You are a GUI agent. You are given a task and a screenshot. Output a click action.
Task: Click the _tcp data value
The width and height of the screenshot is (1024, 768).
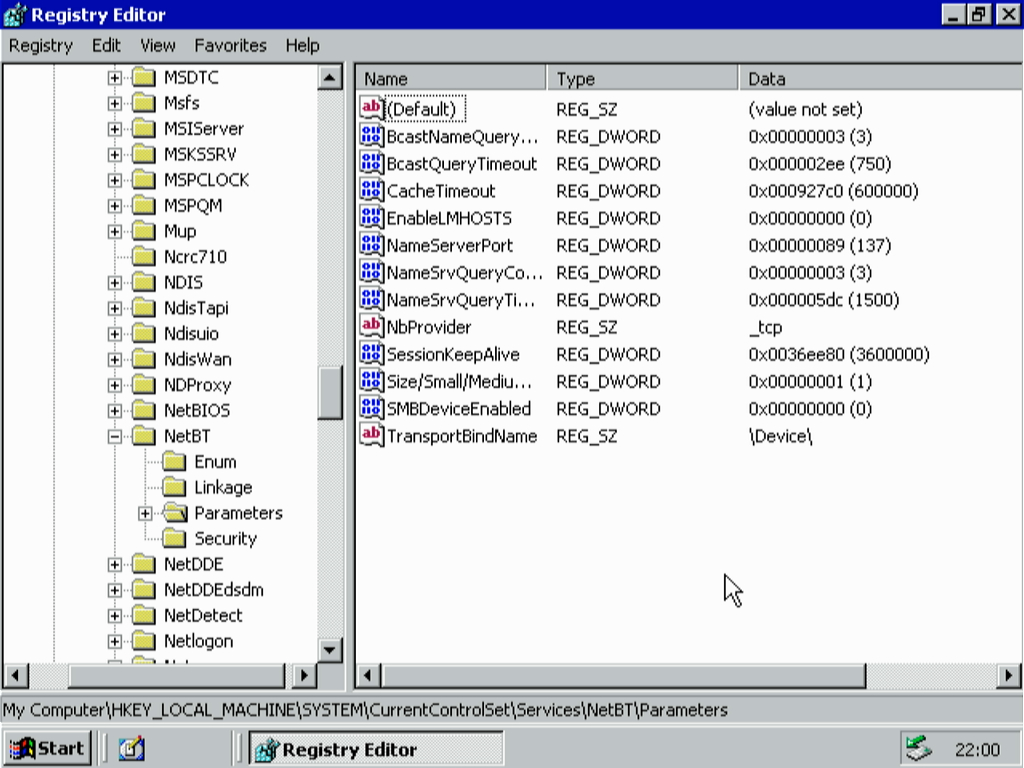pos(765,327)
